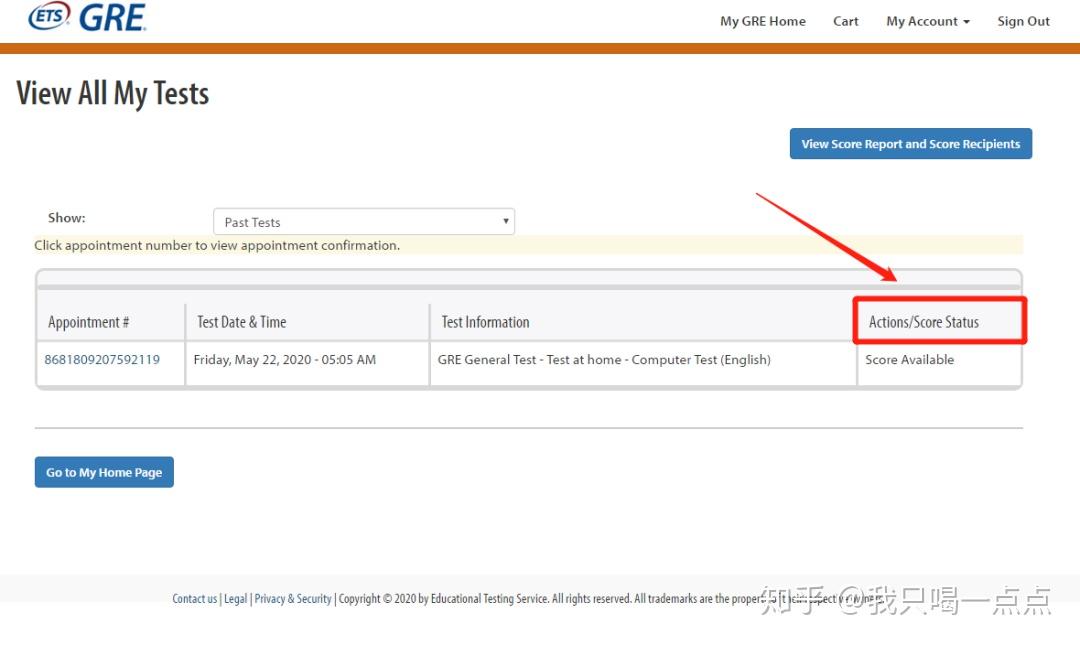The width and height of the screenshot is (1080, 645).
Task: Click the 'Appointment #' column header
Action: pyautogui.click(x=88, y=322)
